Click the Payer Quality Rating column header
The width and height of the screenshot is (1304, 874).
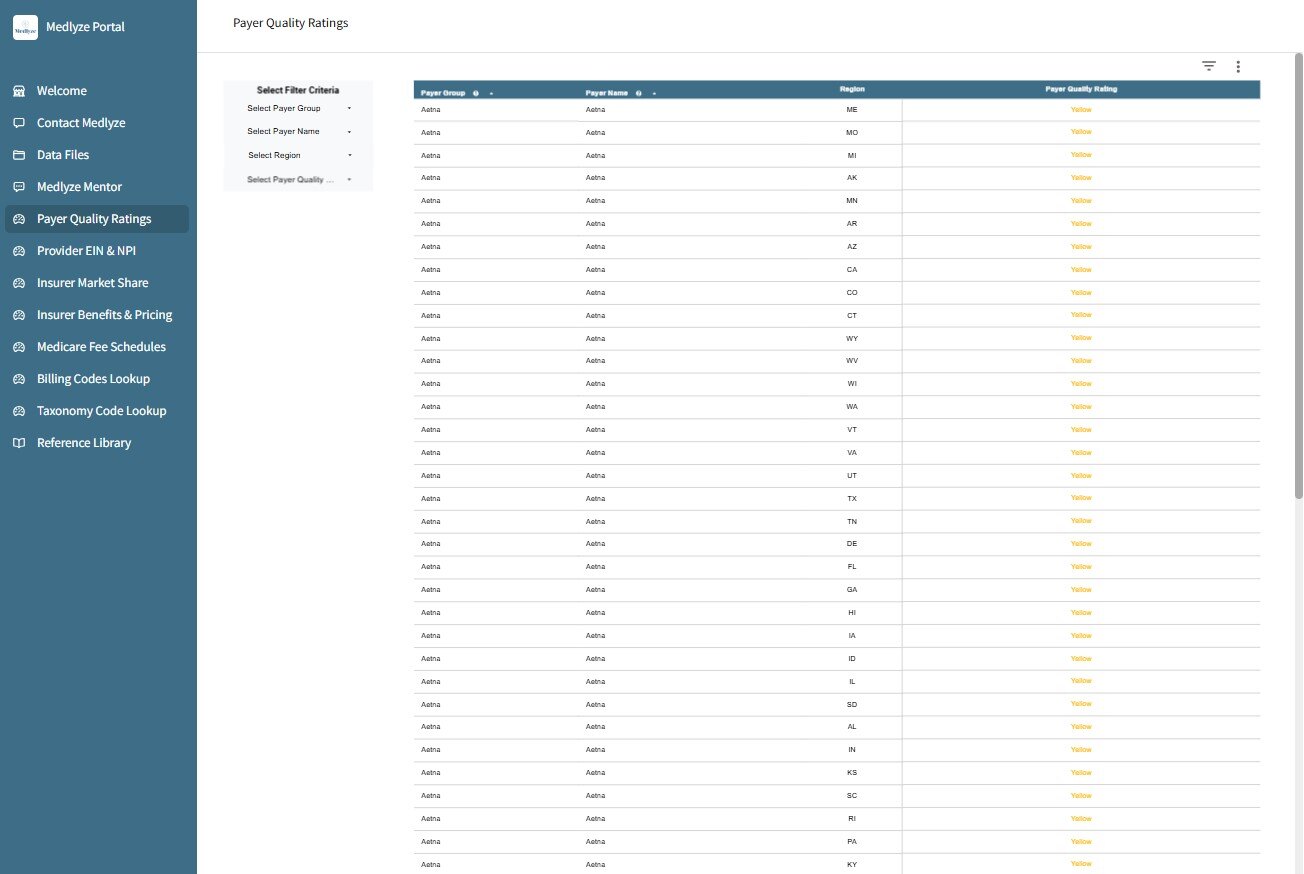[x=1081, y=89]
